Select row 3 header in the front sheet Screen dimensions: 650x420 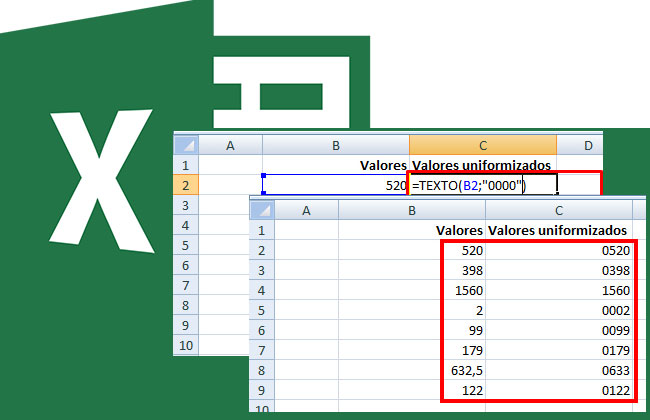pyautogui.click(x=262, y=270)
